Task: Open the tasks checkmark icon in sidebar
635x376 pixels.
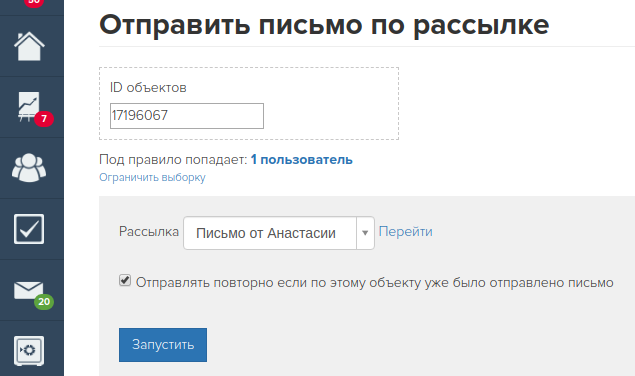Action: (x=29, y=229)
